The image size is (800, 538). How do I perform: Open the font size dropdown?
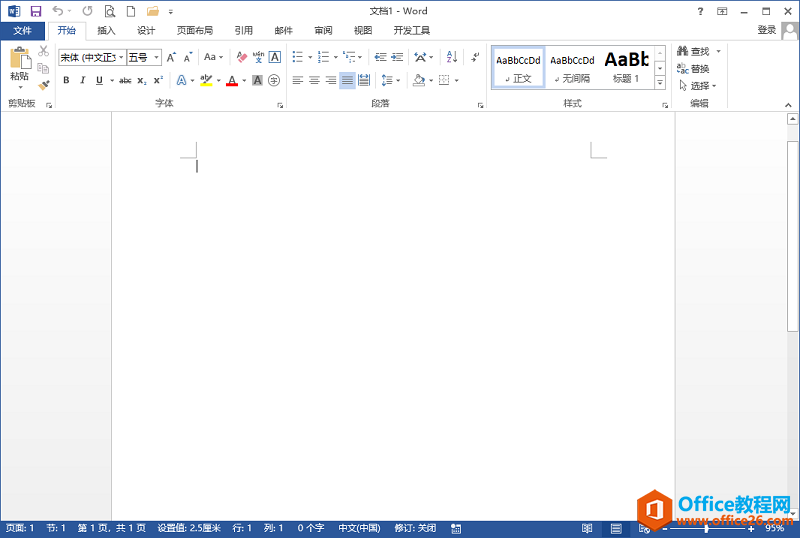[157, 57]
